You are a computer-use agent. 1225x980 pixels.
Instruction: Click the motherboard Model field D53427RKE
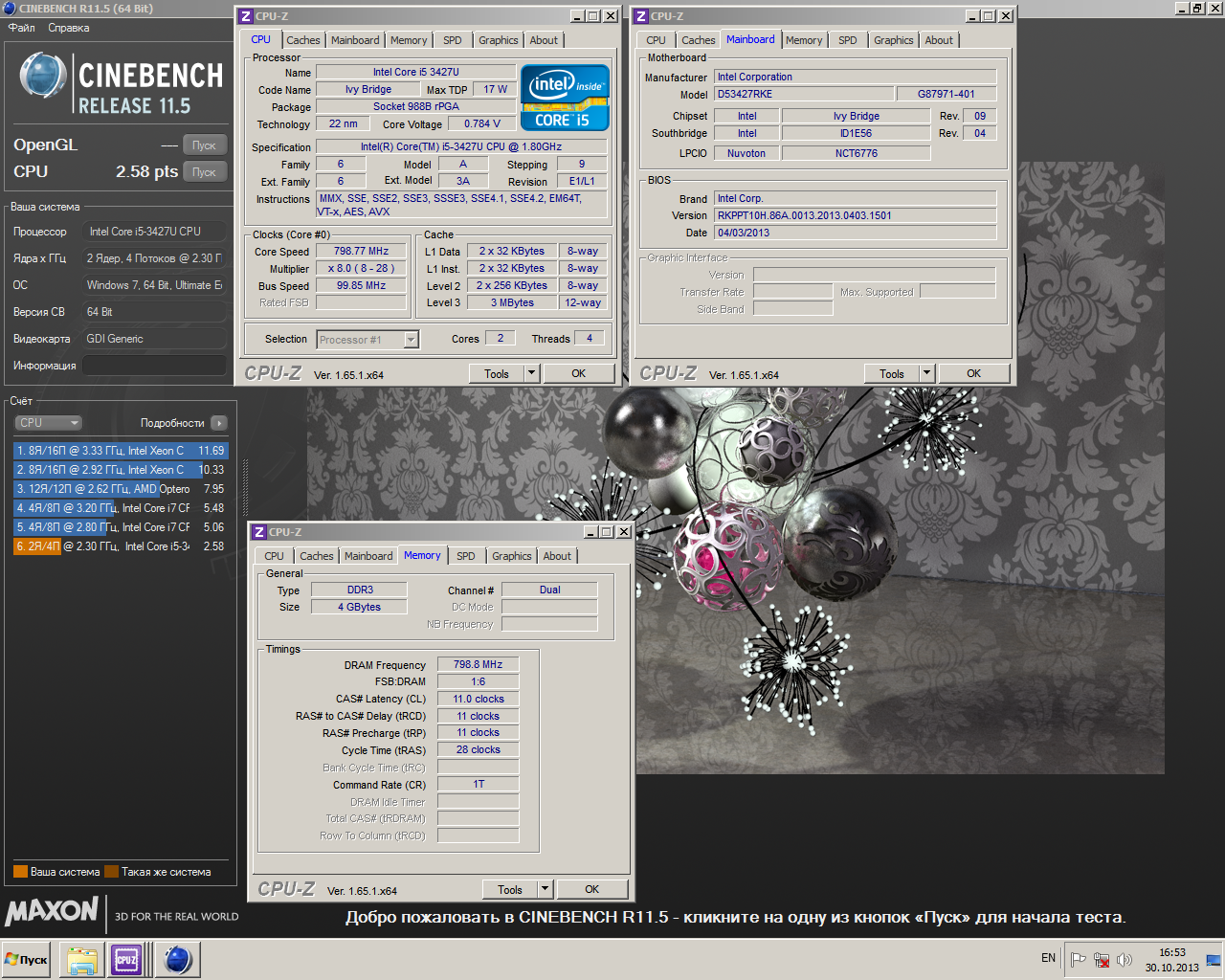(802, 94)
